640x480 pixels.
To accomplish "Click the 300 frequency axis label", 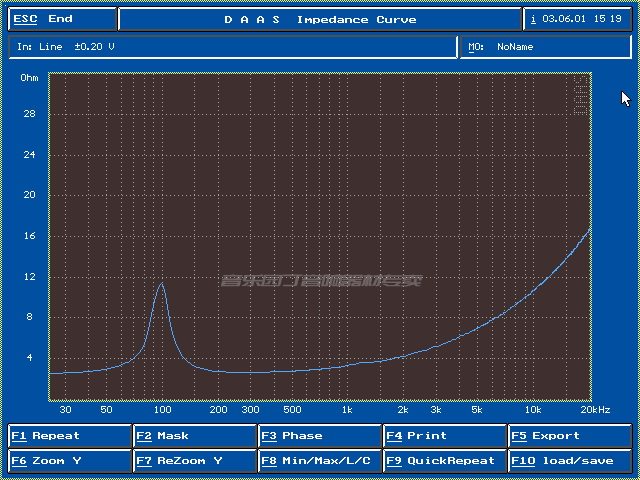I will point(251,409).
